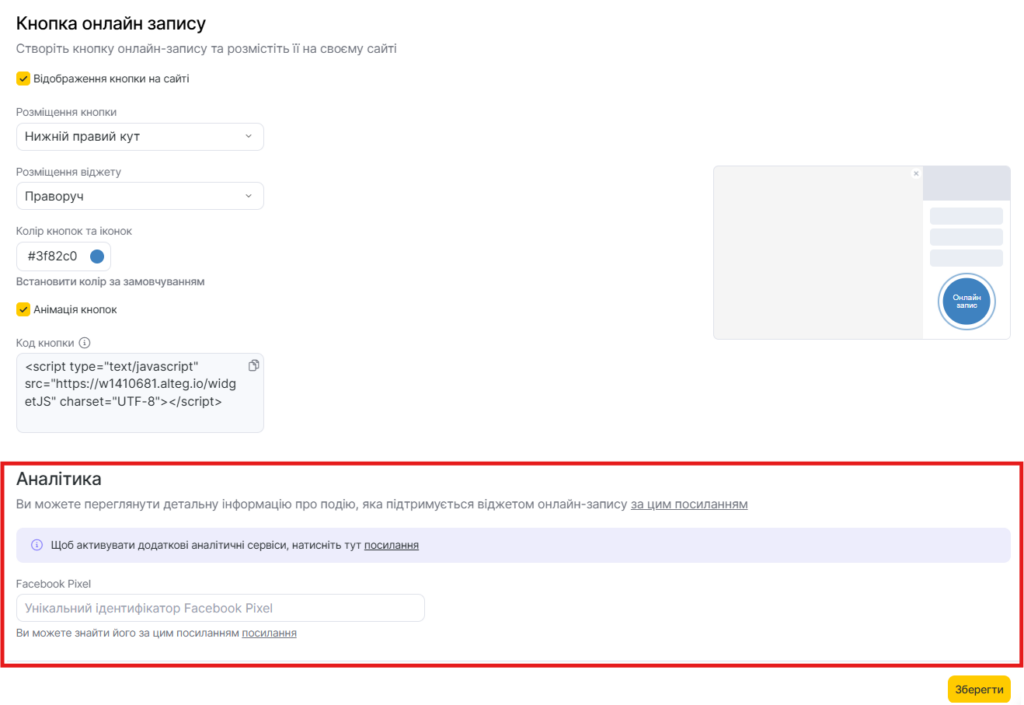Viewport: 1024px width, 705px height.
Task: Open посилання link below Facebook Pixel
Action: 269,633
